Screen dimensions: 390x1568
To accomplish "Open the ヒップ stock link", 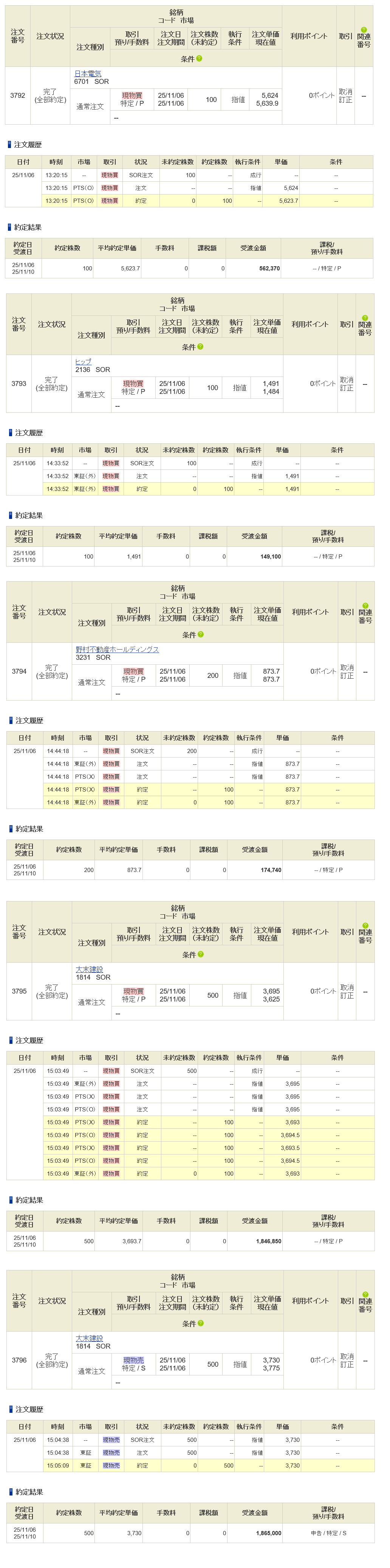I will [84, 361].
